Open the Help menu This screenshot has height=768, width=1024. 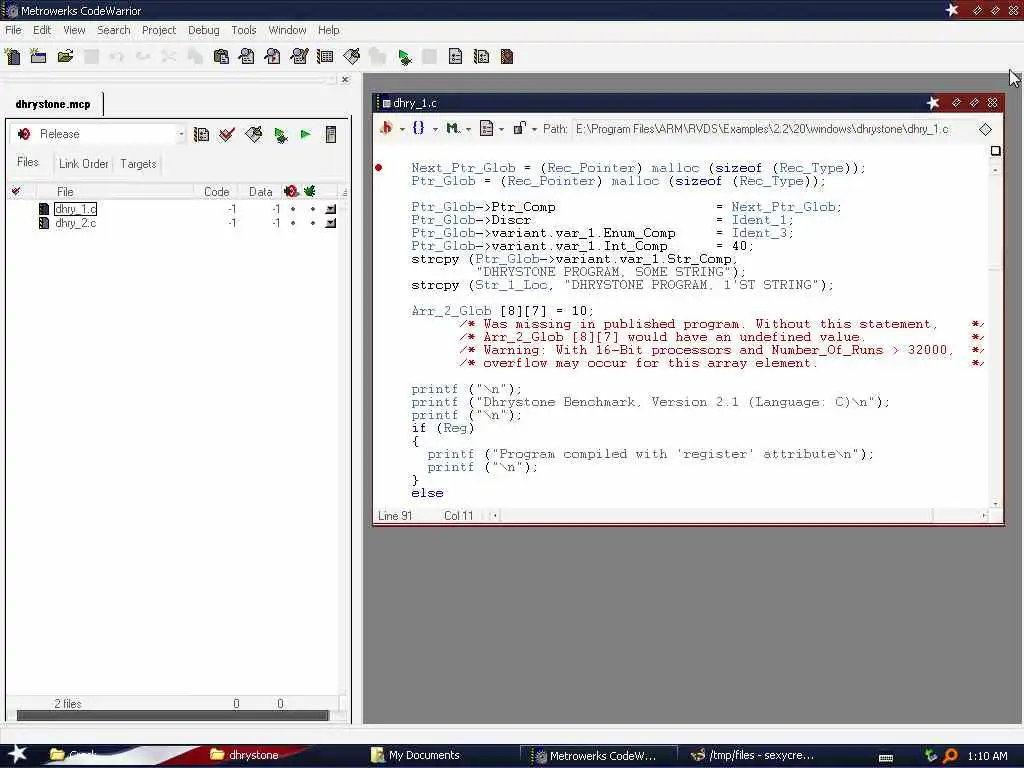[328, 30]
